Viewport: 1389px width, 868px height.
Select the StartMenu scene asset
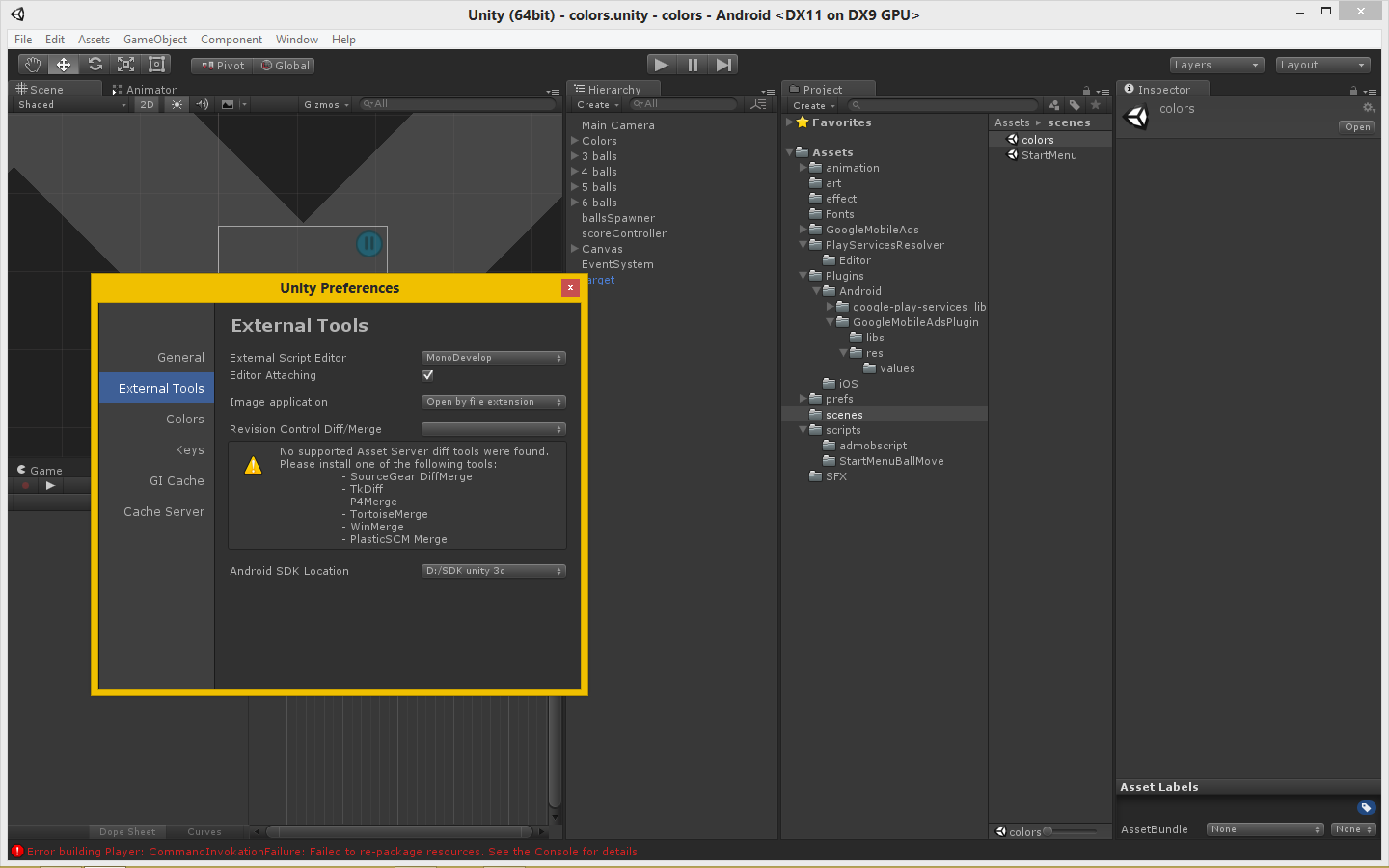point(1049,155)
